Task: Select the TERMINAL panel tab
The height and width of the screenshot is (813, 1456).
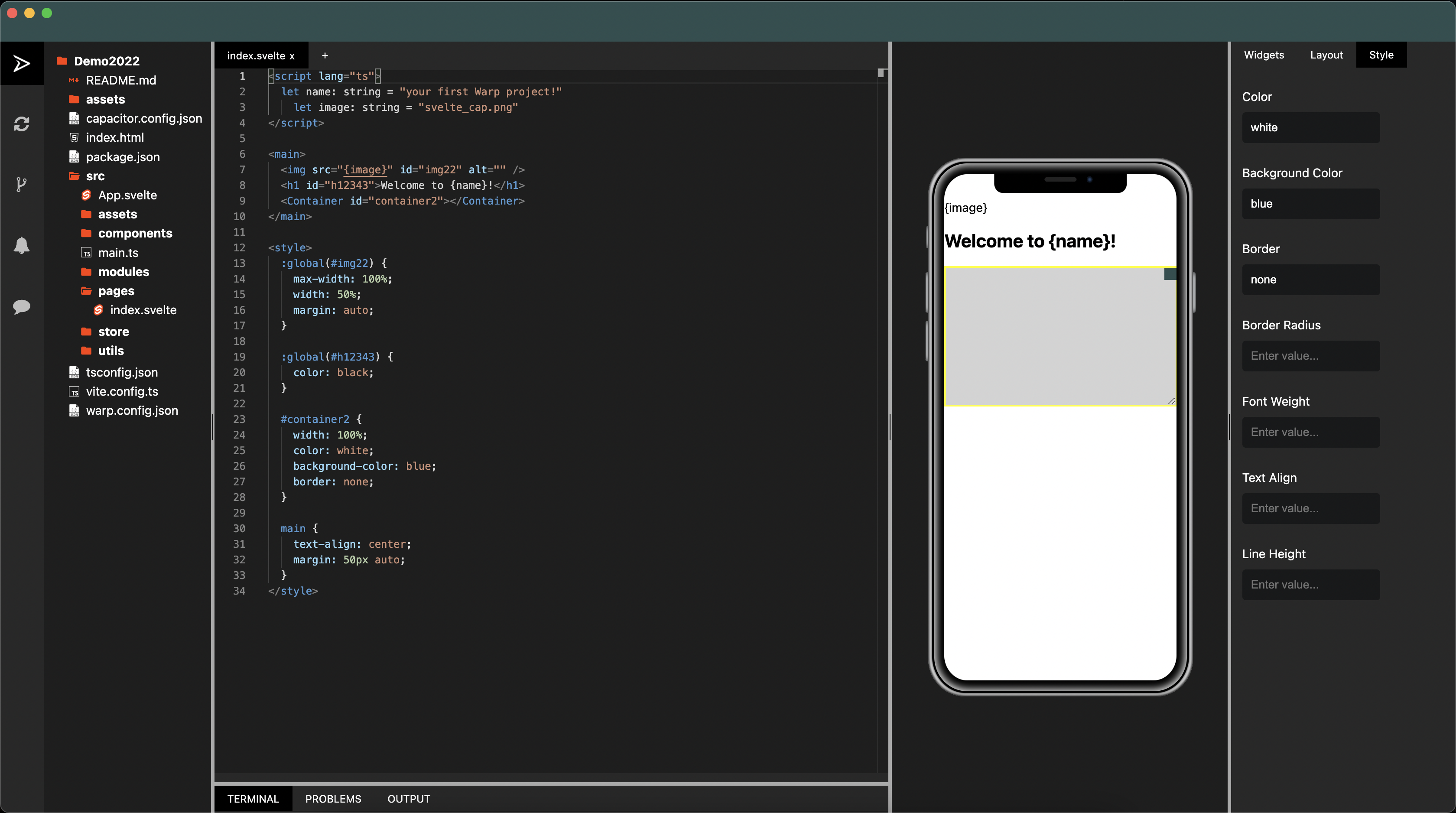Action: click(x=253, y=799)
